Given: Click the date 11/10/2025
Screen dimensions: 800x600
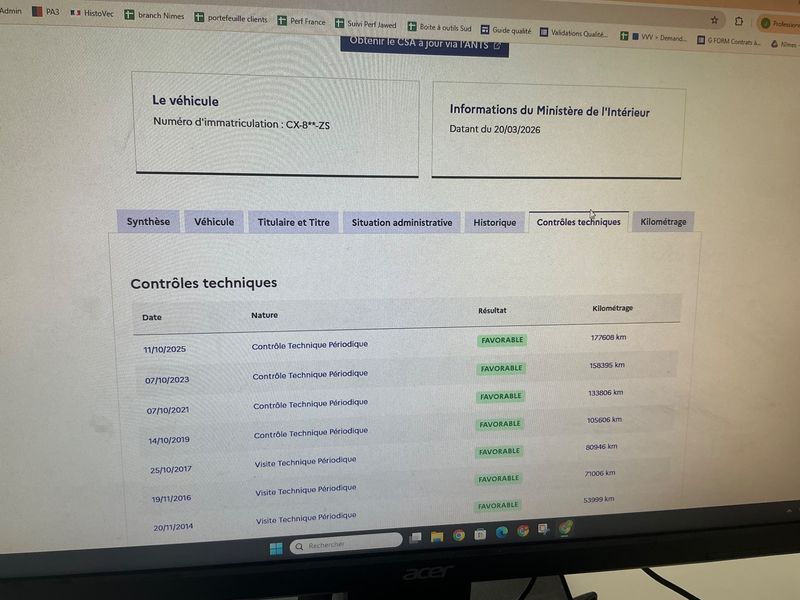Looking at the screenshot, I should 164,349.
